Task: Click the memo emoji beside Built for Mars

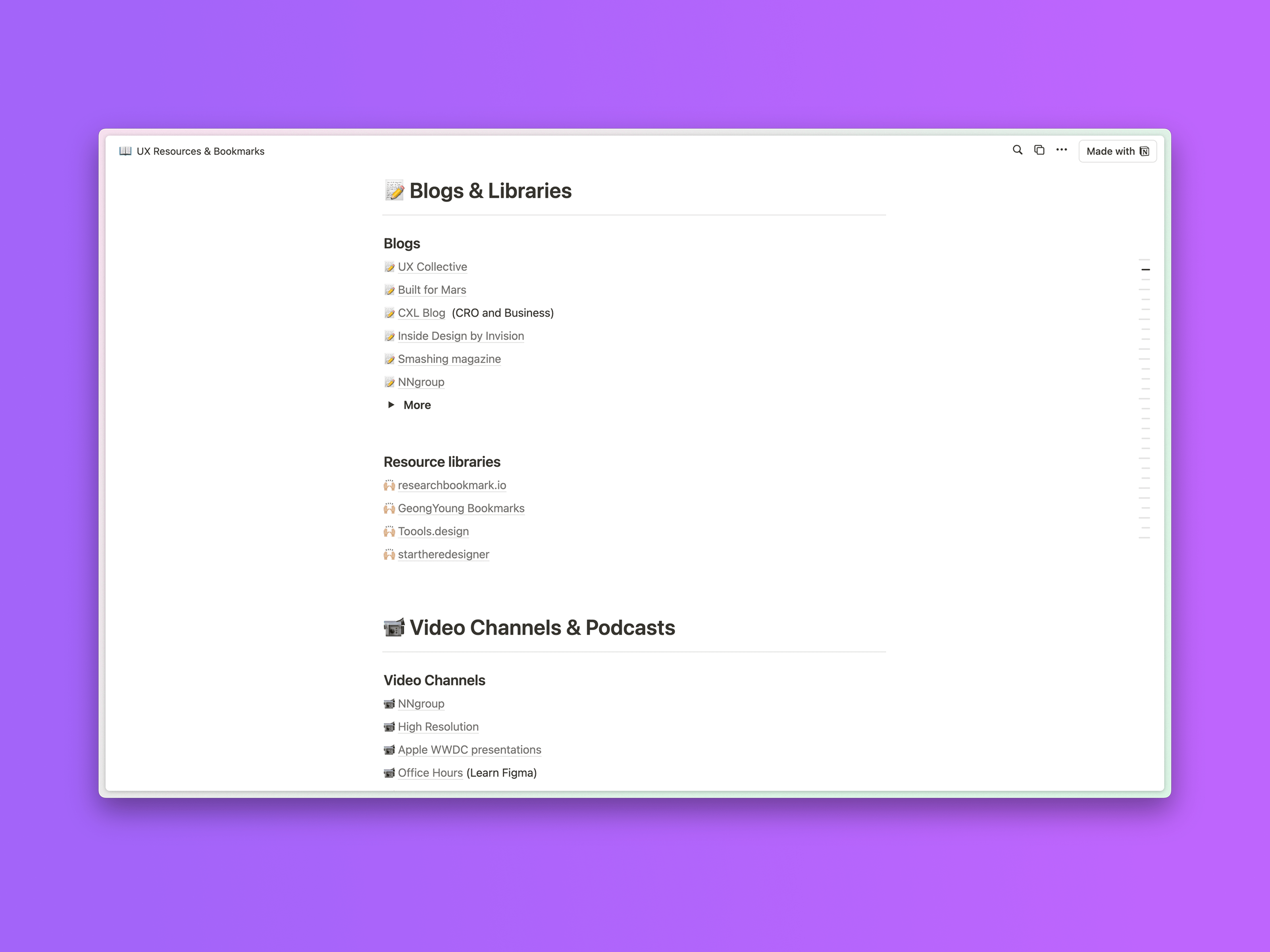Action: [x=389, y=290]
